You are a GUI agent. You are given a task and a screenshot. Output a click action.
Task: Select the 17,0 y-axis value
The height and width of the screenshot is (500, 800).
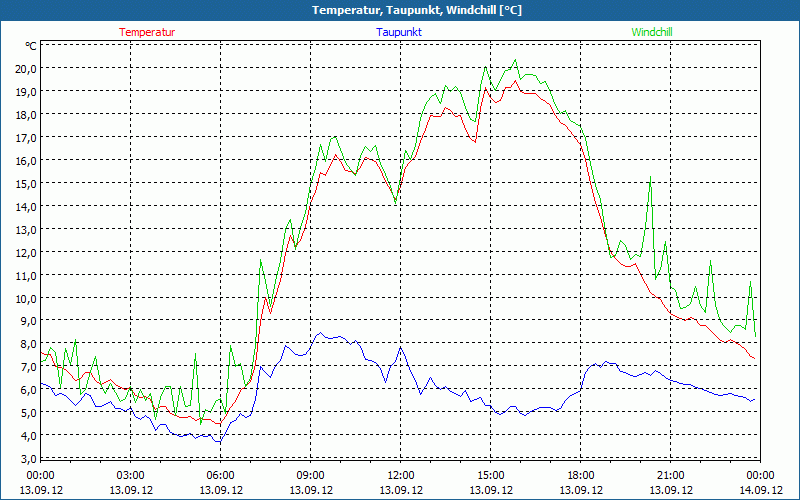point(26,137)
